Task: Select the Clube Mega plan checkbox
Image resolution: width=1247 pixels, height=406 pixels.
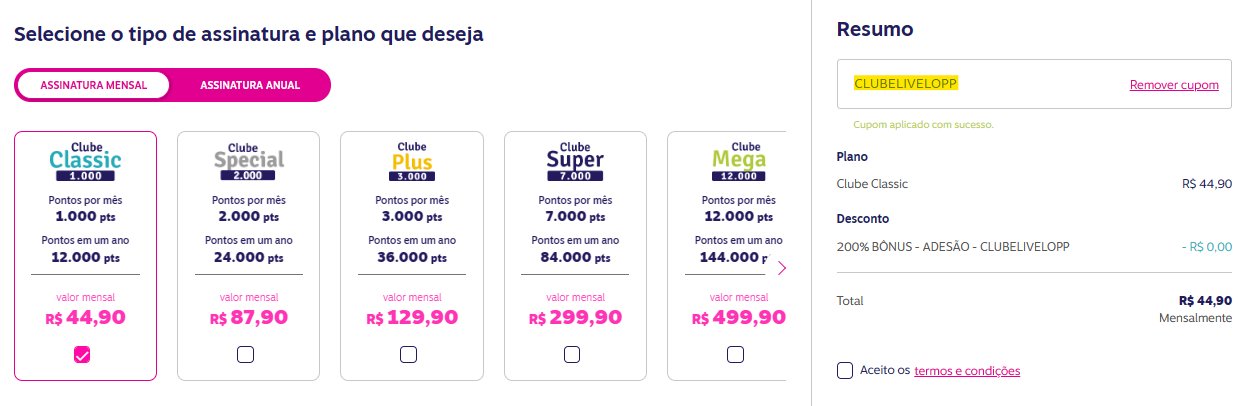Action: point(735,354)
